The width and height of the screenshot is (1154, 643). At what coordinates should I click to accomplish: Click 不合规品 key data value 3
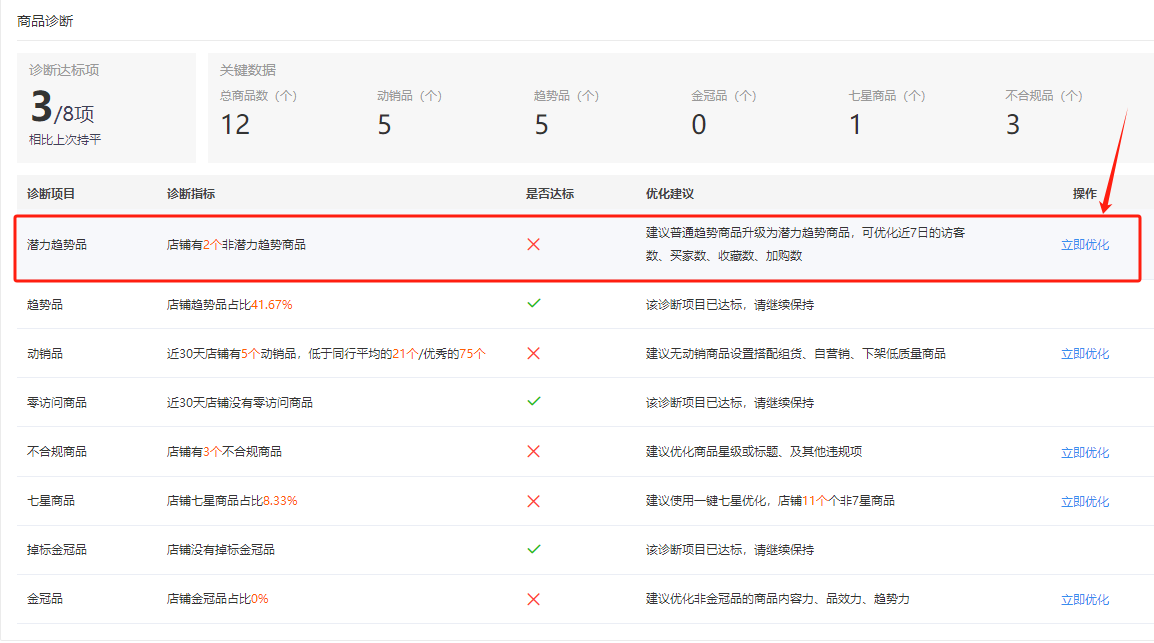coord(1013,124)
